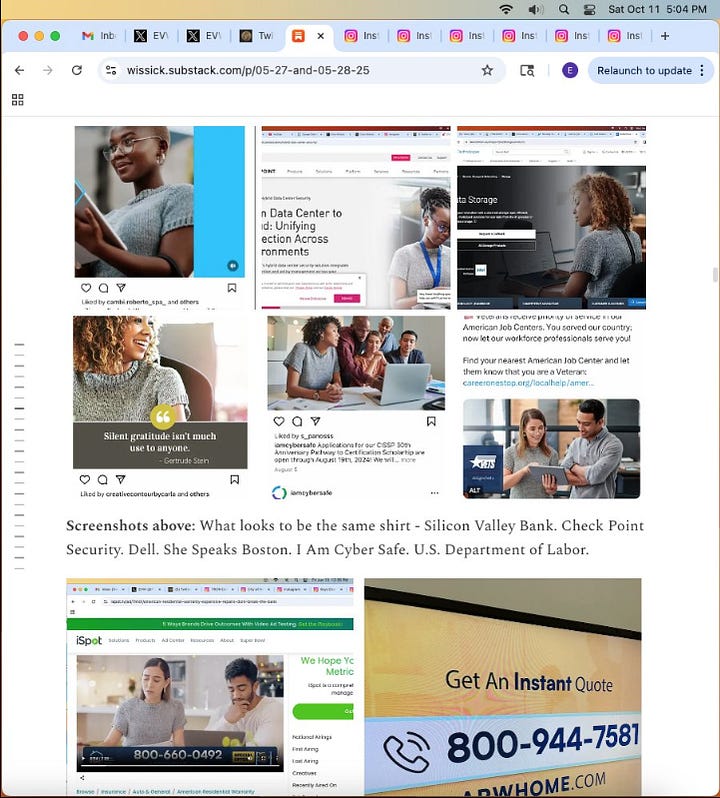Click bookmark icon under Gertrude Stein quote post
This screenshot has width=720, height=798.
coord(235,479)
